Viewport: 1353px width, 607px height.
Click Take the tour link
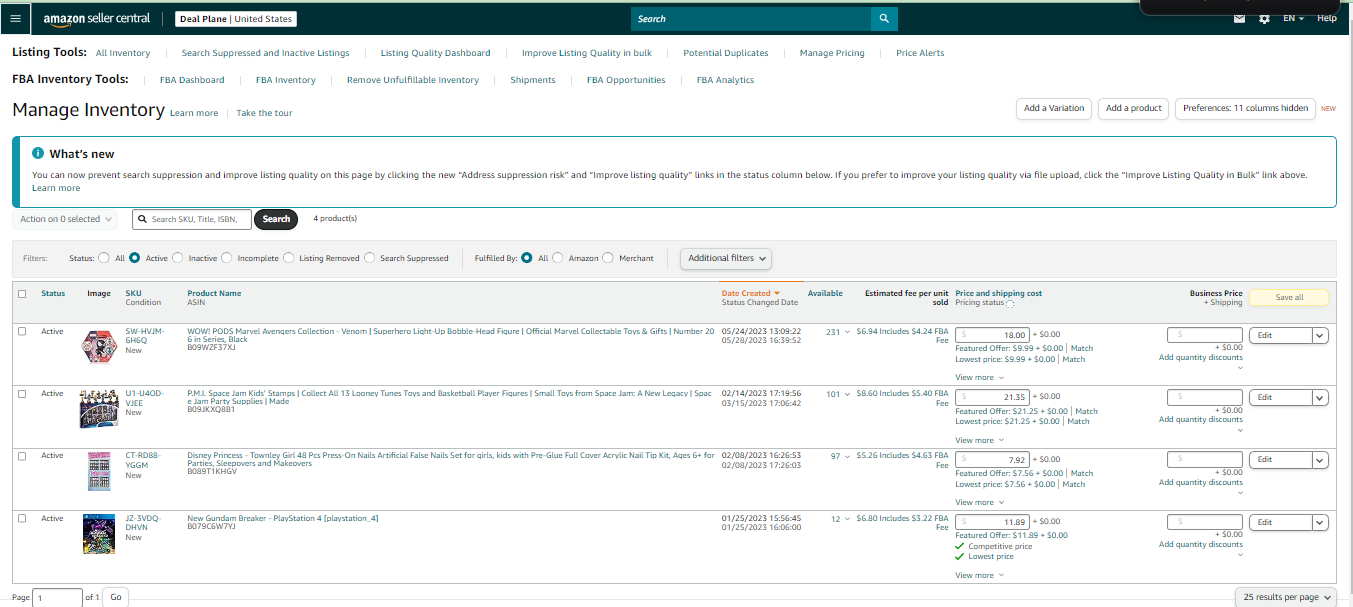(265, 113)
